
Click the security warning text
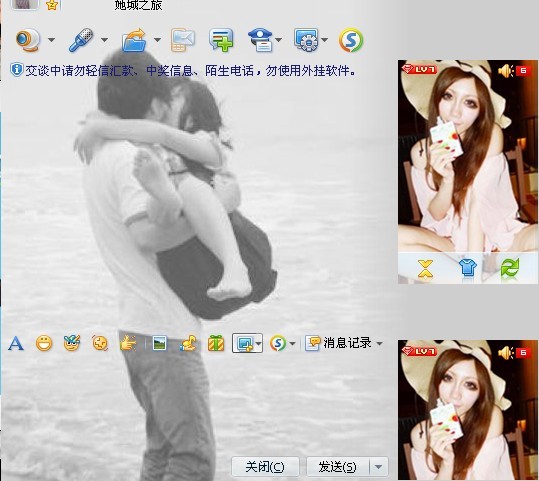[x=191, y=71]
